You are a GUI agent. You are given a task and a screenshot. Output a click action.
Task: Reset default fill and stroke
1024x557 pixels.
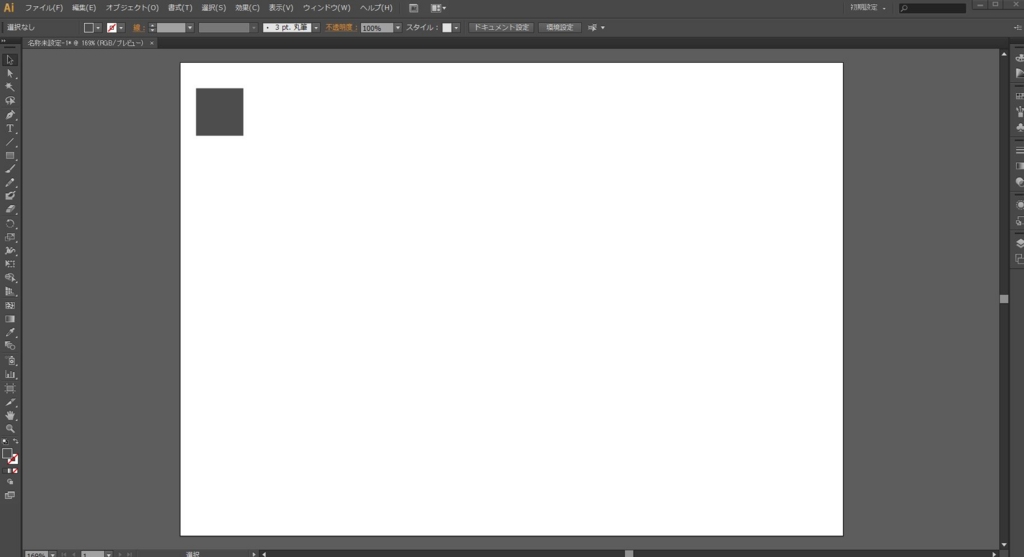pyautogui.click(x=5, y=442)
